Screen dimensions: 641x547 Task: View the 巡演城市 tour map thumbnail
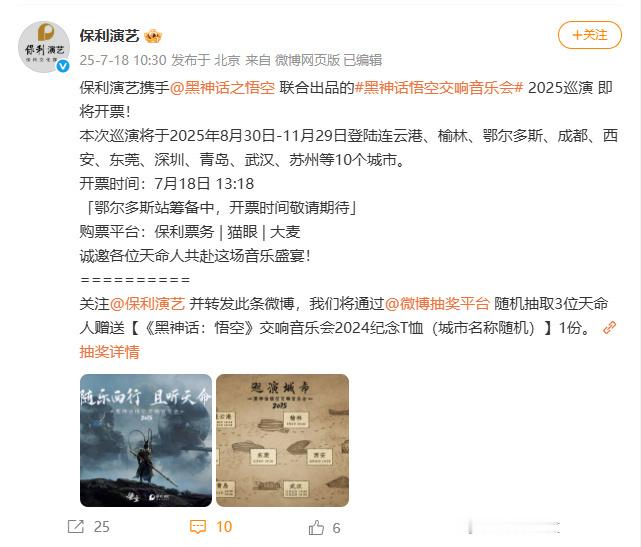coord(282,440)
